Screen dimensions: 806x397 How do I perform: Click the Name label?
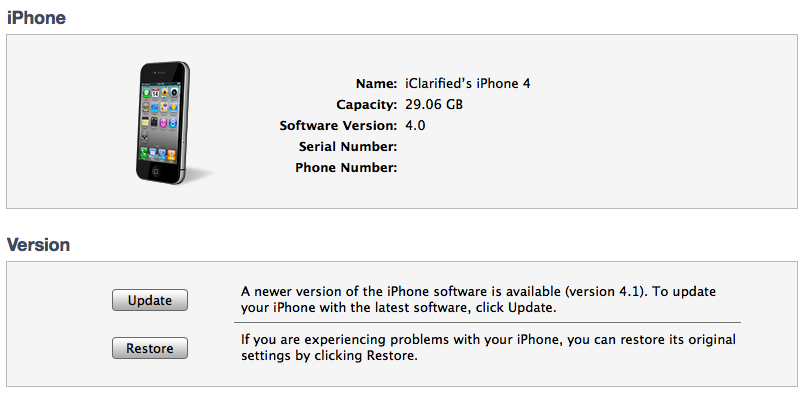coord(376,84)
